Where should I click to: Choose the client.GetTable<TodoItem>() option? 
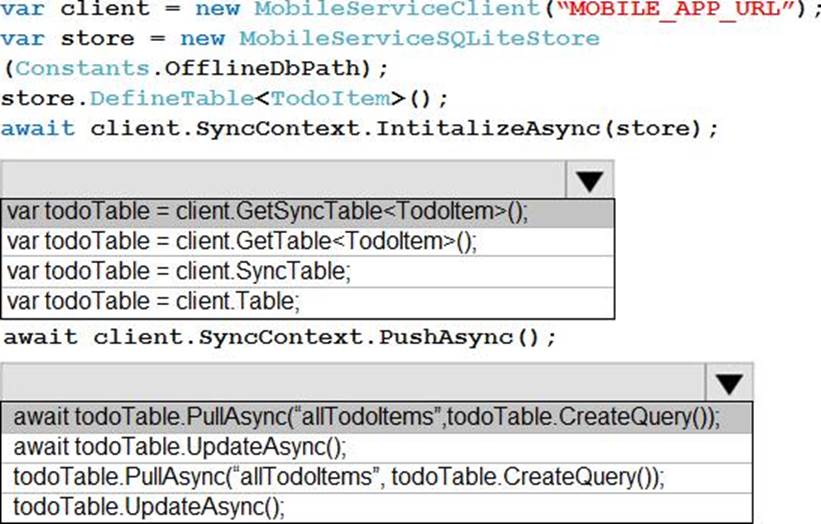coord(242,242)
